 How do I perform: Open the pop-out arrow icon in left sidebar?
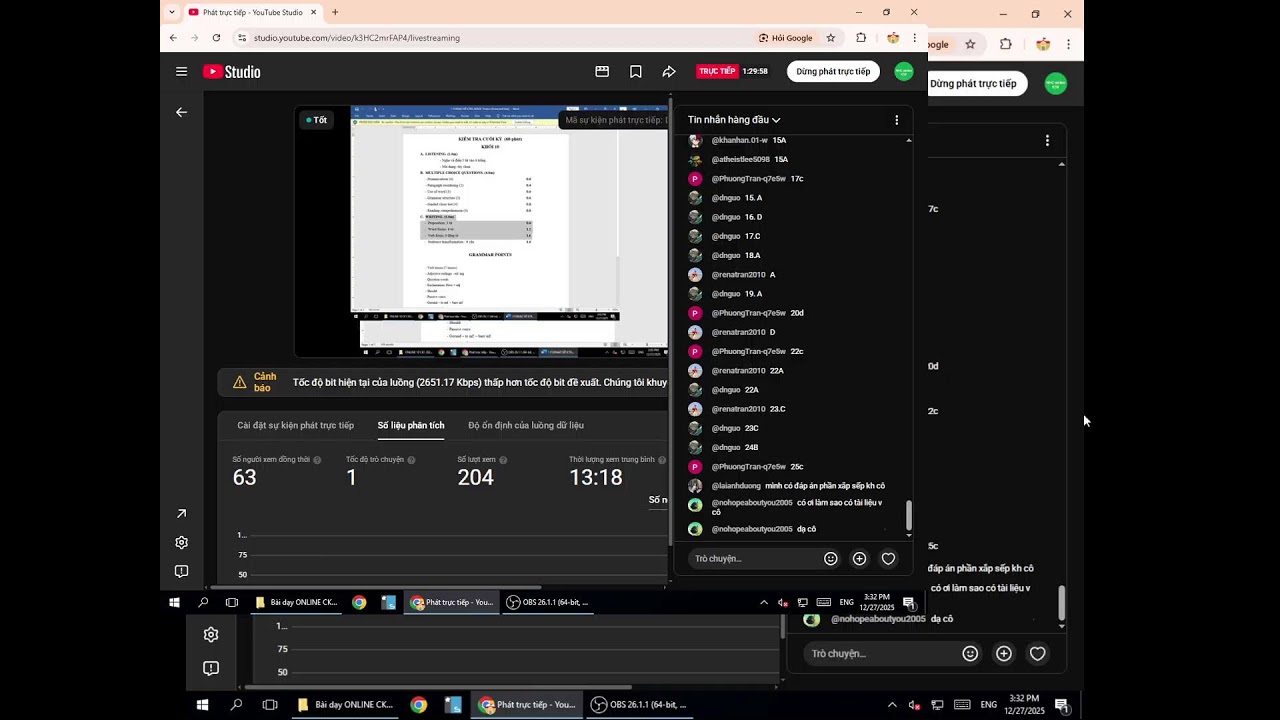181,514
